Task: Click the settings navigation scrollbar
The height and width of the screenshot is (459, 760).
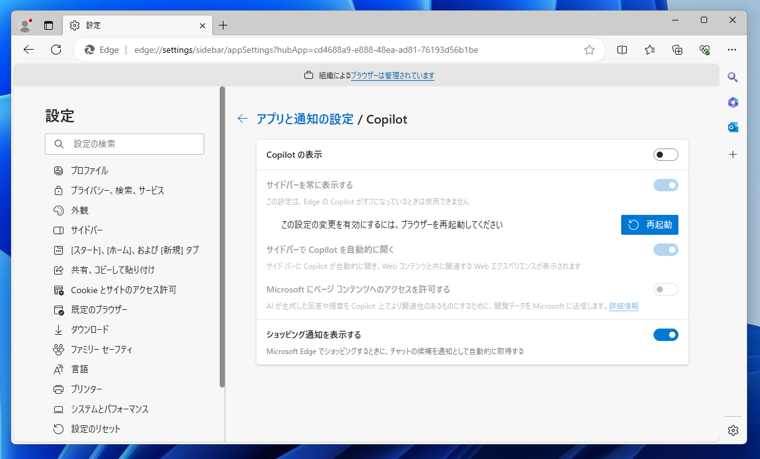Action: (x=222, y=237)
